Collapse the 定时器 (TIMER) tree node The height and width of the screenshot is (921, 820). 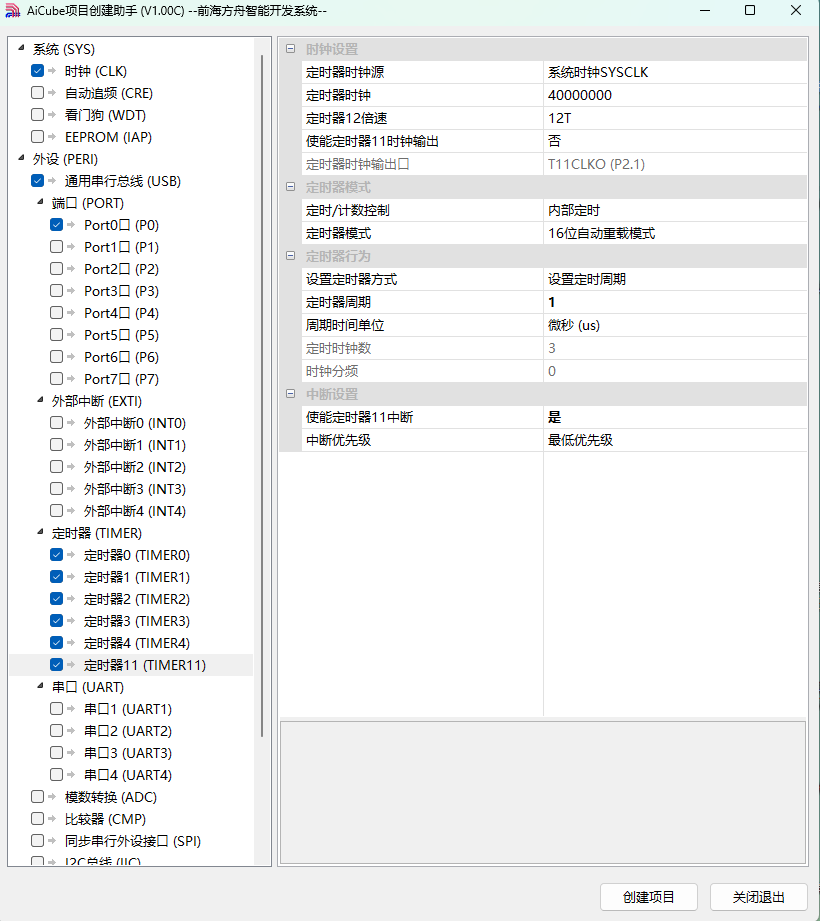coord(40,532)
